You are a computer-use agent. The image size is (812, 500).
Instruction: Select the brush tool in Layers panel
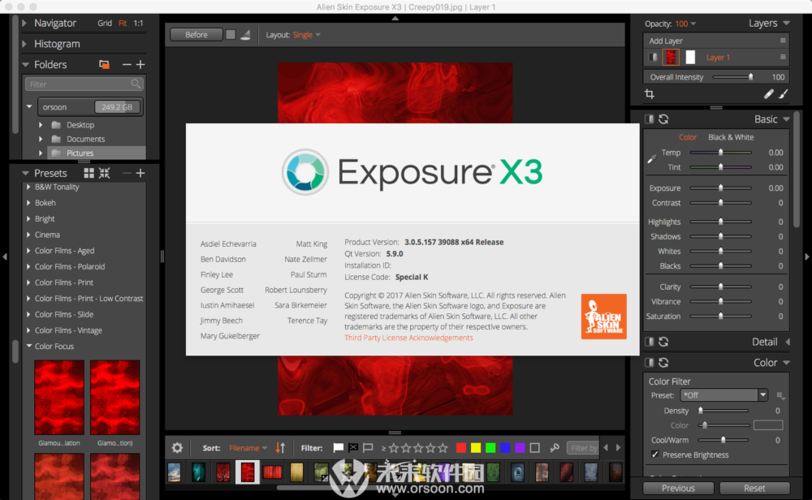click(783, 94)
